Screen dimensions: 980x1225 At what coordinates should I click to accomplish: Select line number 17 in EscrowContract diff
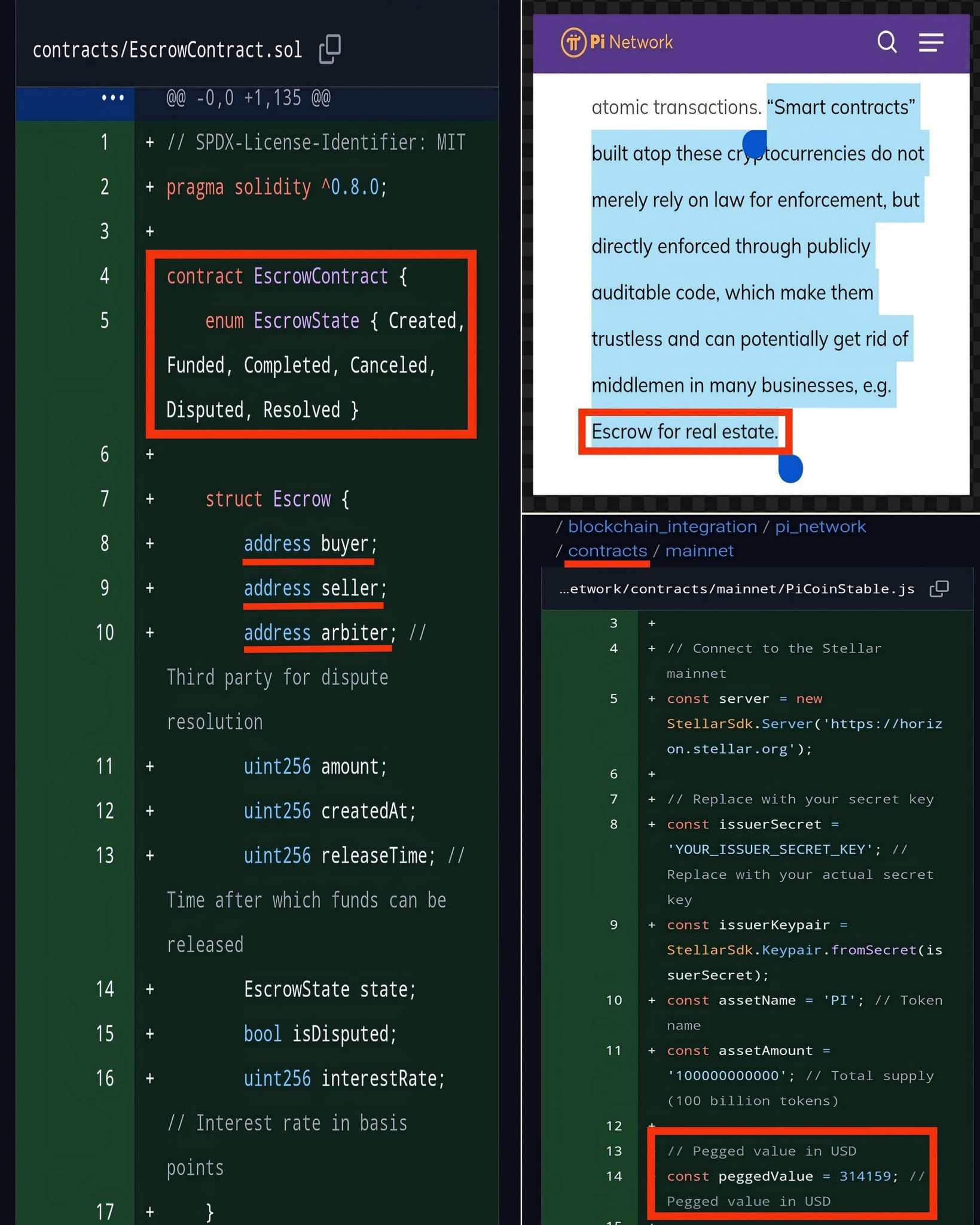105,1211
